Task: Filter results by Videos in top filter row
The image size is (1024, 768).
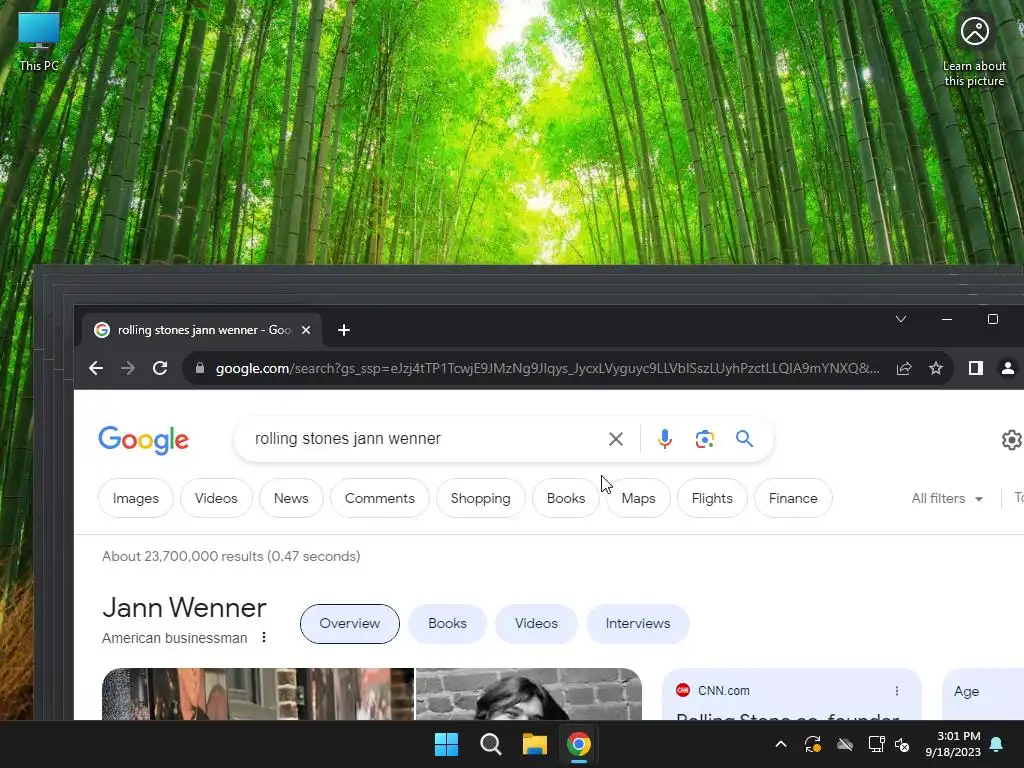Action: point(216,498)
